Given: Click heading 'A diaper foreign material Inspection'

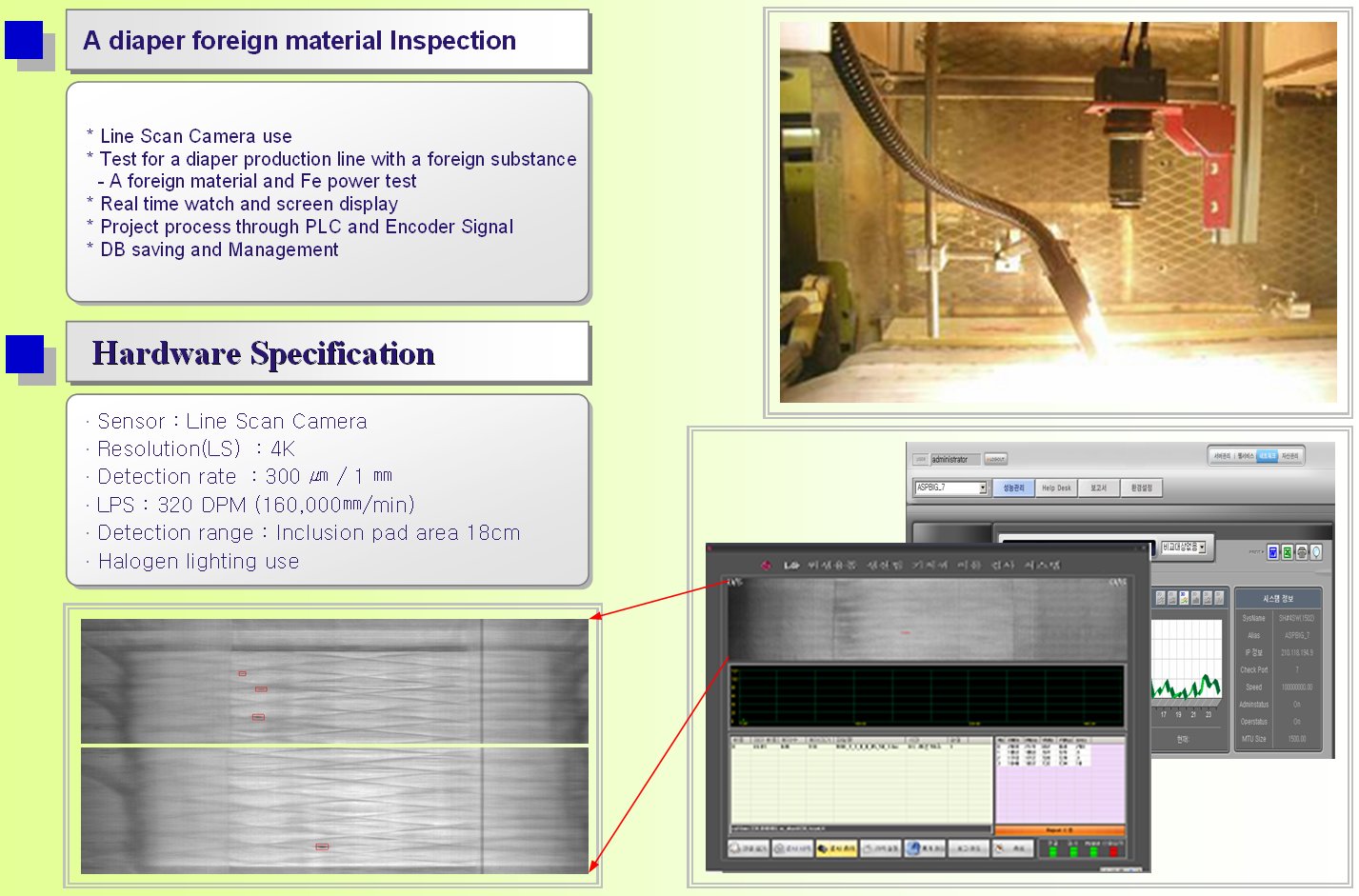Looking at the screenshot, I should (x=299, y=41).
